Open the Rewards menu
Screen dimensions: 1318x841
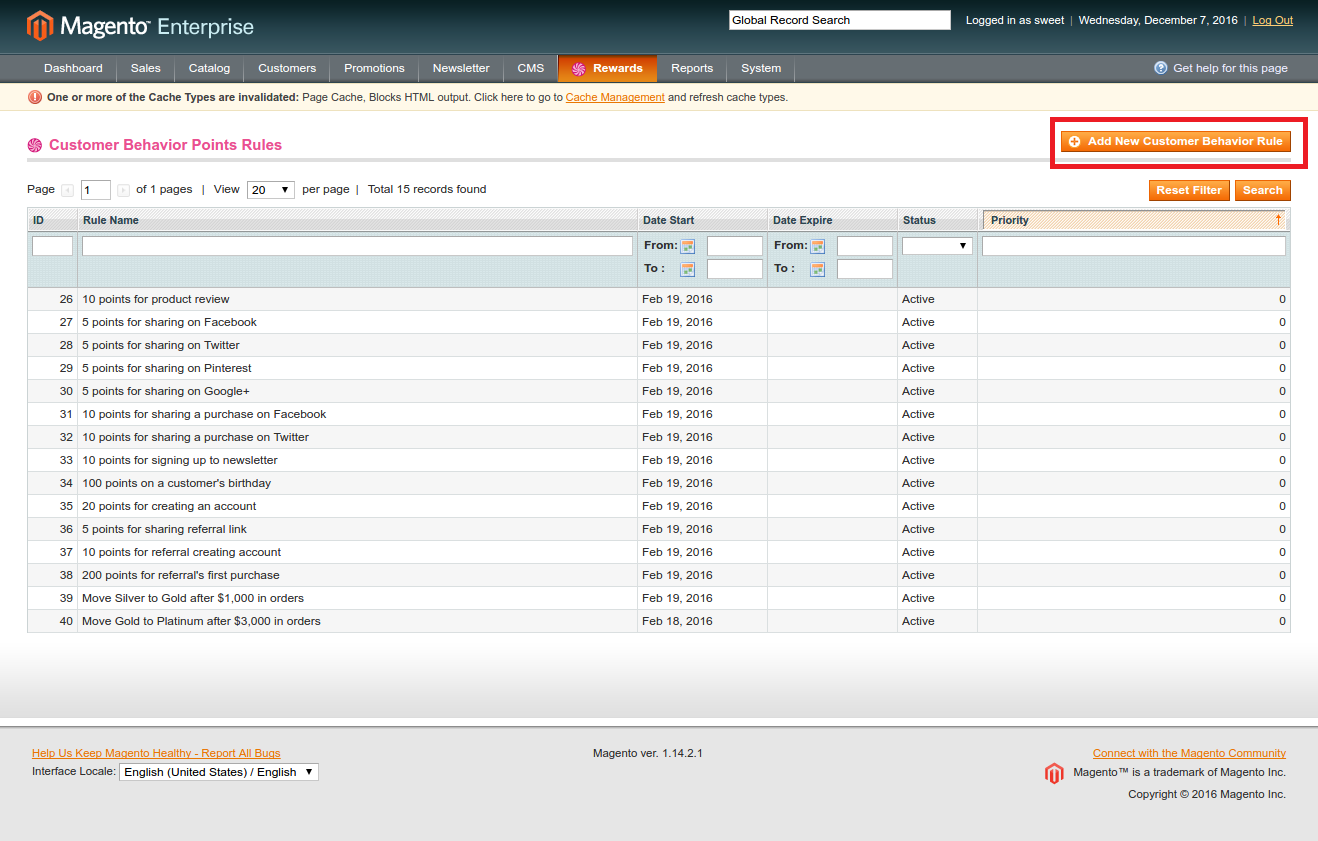click(x=607, y=68)
